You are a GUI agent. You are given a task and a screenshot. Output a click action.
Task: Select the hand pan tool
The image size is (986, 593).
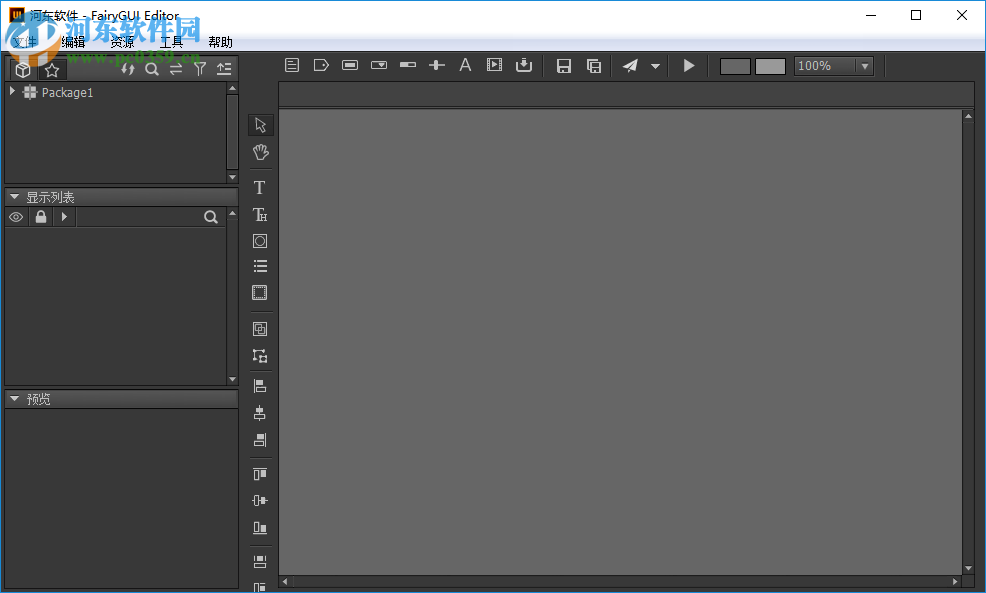(260, 152)
